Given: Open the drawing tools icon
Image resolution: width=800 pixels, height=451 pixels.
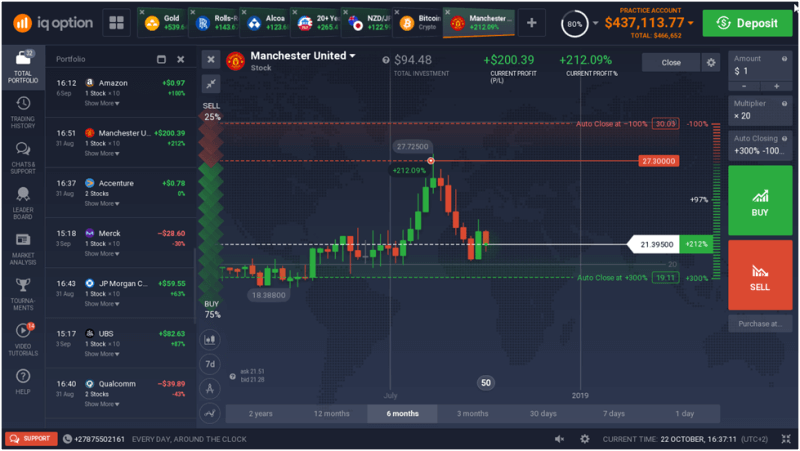Looking at the screenshot, I should pos(210,389).
